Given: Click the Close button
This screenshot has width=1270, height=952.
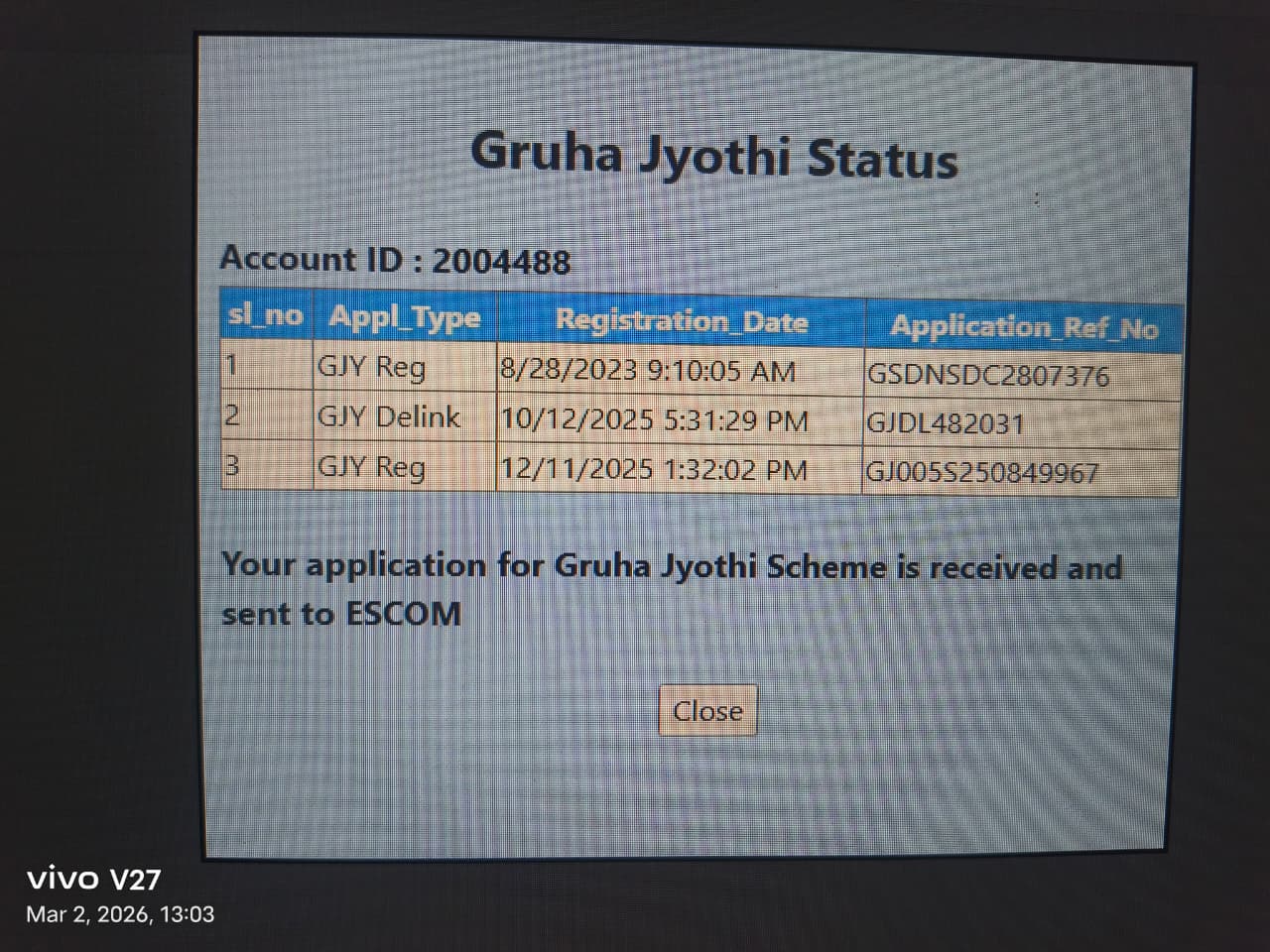Looking at the screenshot, I should click(707, 710).
